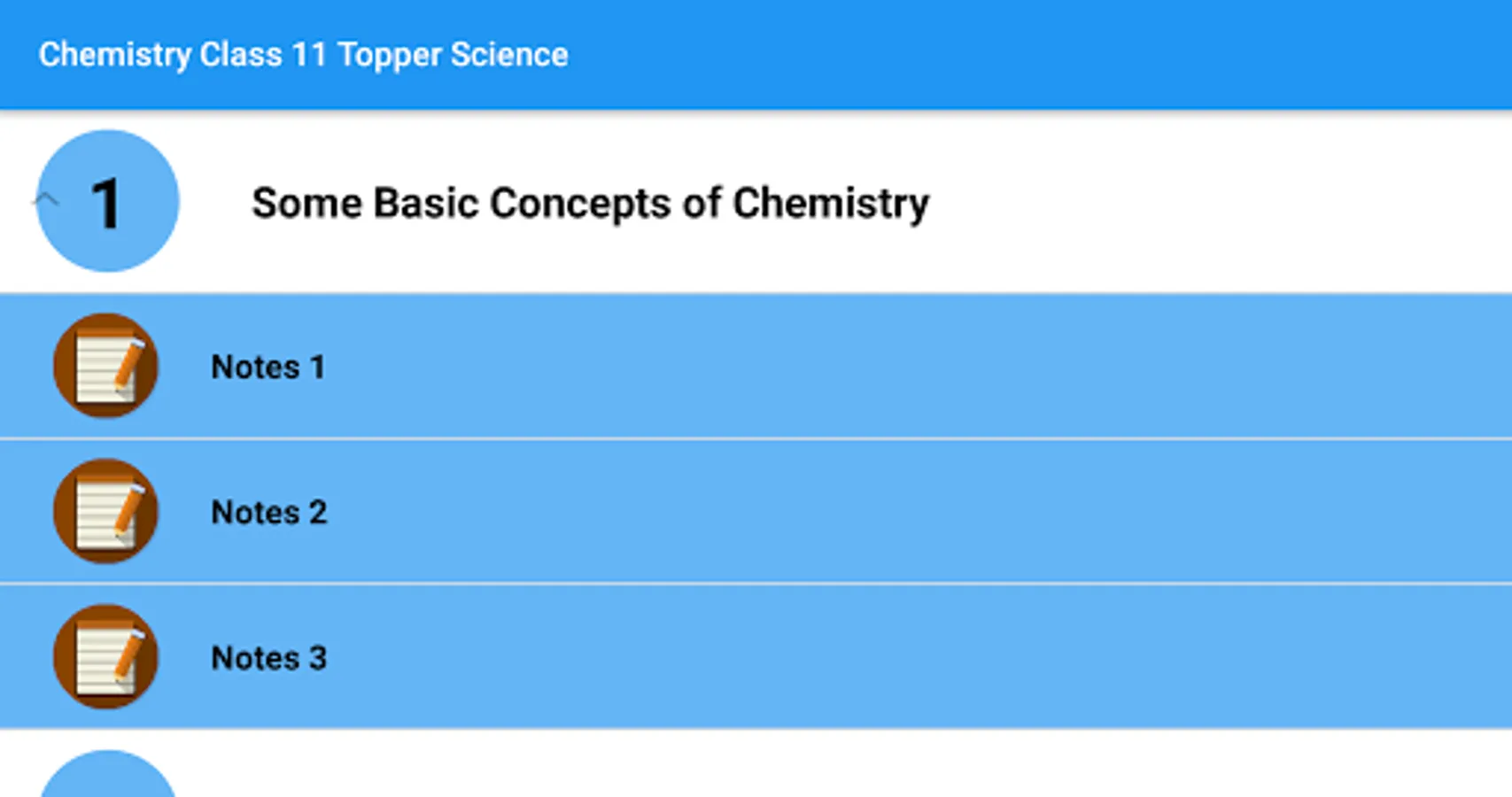Click blank area of the Notes 2 row
This screenshot has height=797, width=1512.
coord(886,512)
